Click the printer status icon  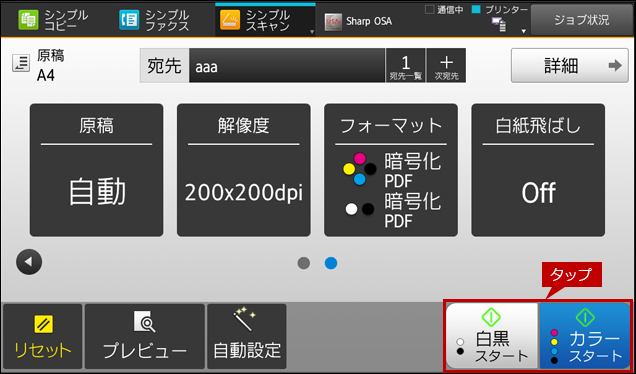click(x=498, y=25)
